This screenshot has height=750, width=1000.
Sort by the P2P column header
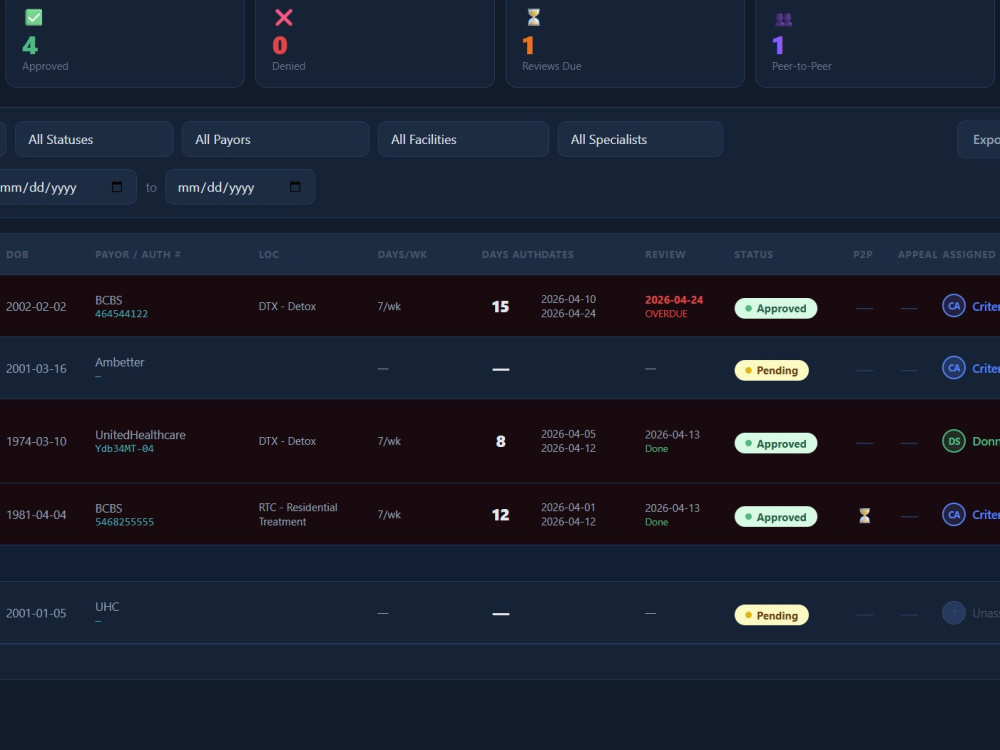863,254
